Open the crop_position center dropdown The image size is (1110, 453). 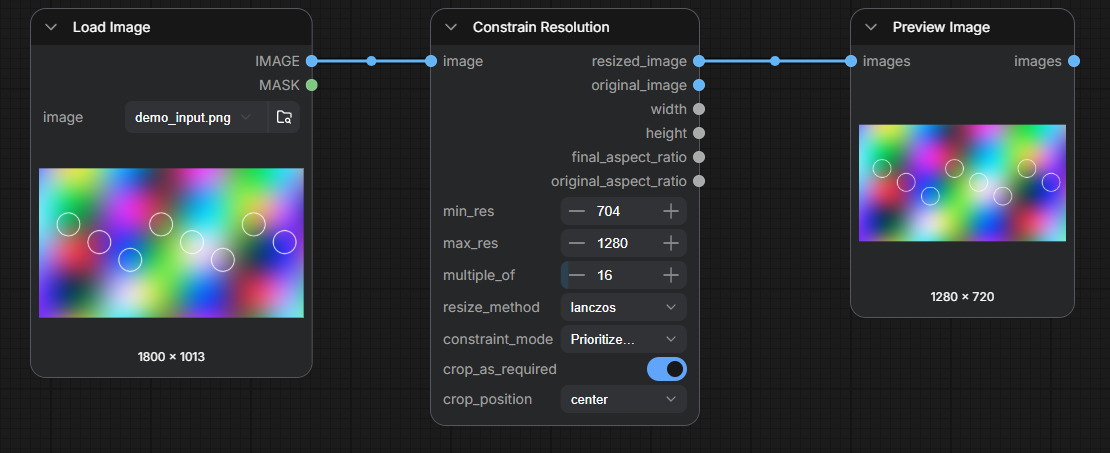click(x=624, y=399)
